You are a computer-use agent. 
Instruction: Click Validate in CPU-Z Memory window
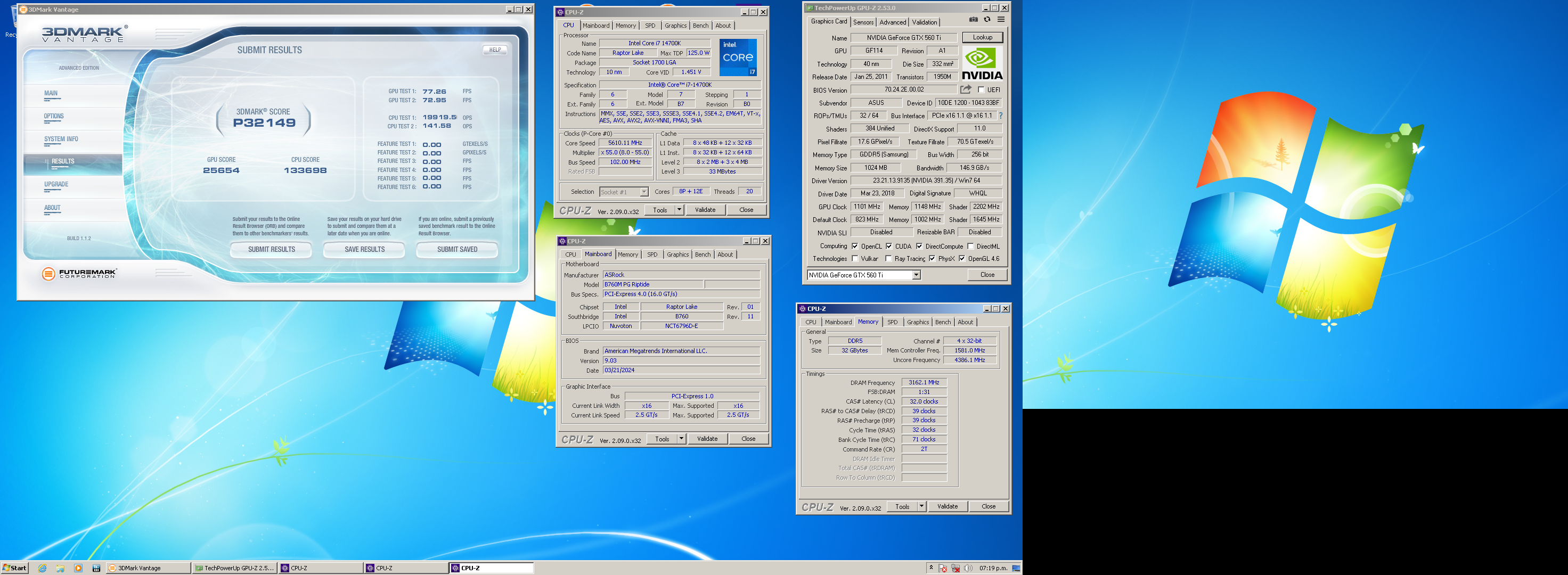947,506
